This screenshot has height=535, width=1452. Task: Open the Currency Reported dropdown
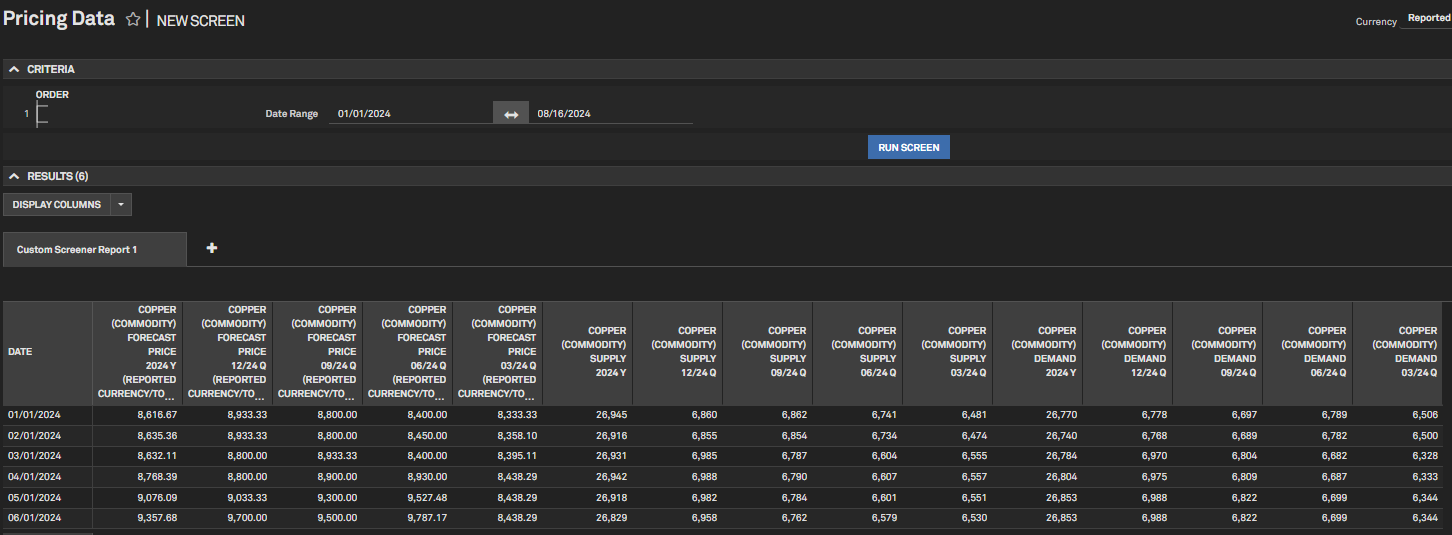1428,19
